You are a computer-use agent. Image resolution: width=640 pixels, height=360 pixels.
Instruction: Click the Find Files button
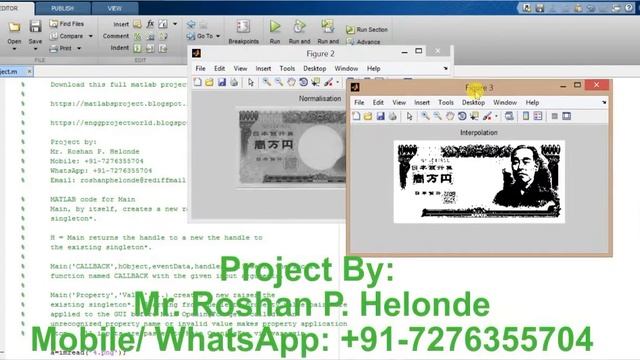point(67,24)
